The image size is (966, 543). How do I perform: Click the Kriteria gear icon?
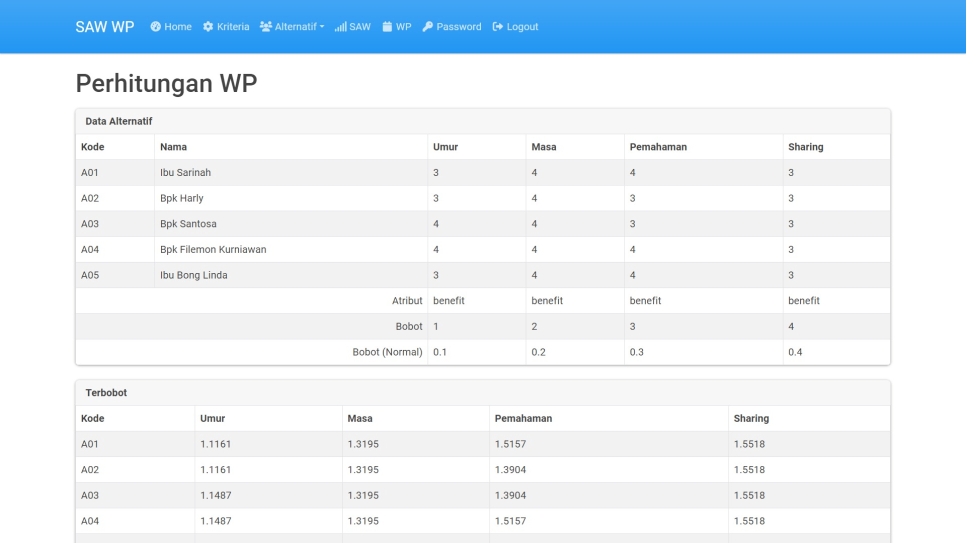[208, 27]
